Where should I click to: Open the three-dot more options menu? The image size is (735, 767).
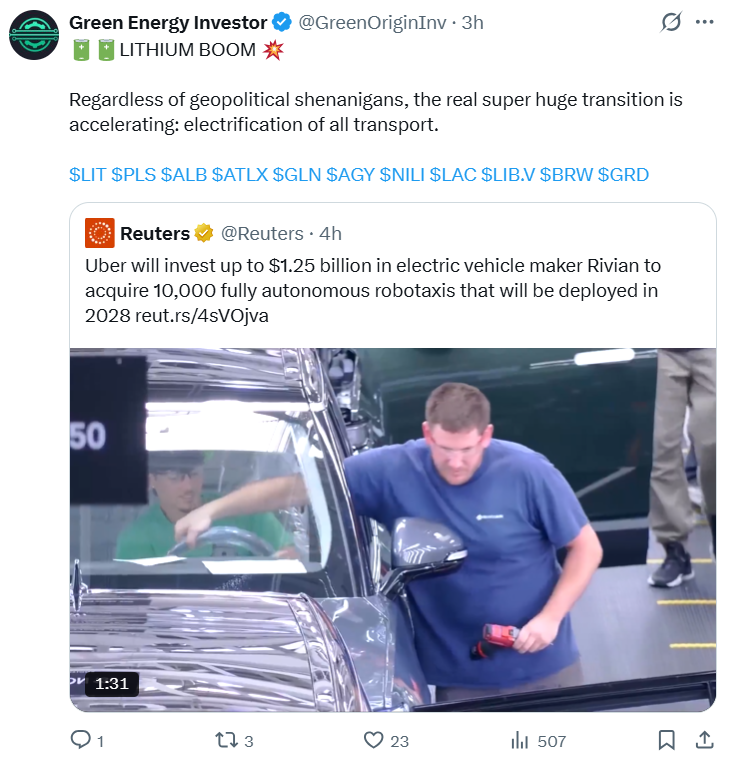[704, 22]
